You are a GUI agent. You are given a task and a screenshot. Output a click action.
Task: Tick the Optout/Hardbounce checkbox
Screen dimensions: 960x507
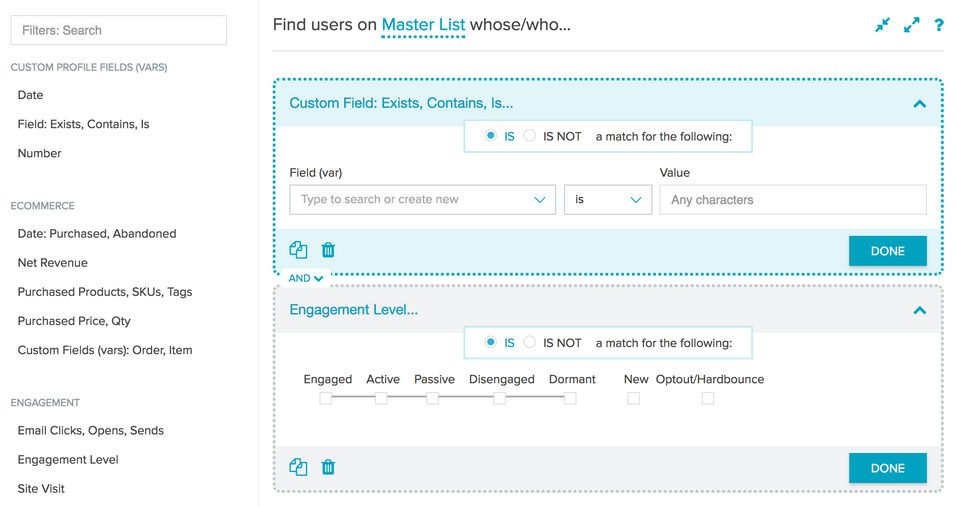(708, 398)
